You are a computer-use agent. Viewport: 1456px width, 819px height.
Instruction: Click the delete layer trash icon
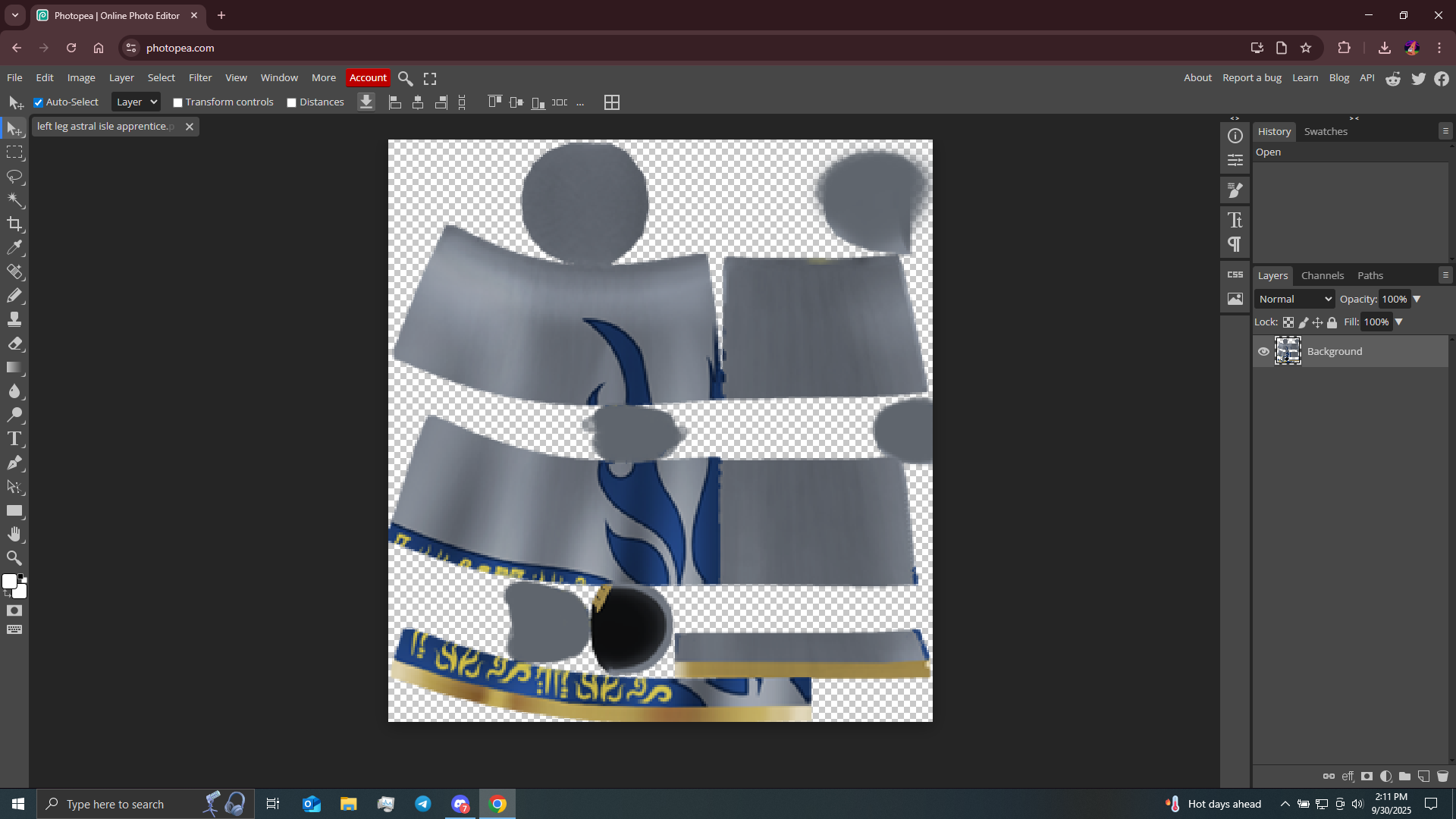[x=1442, y=777]
